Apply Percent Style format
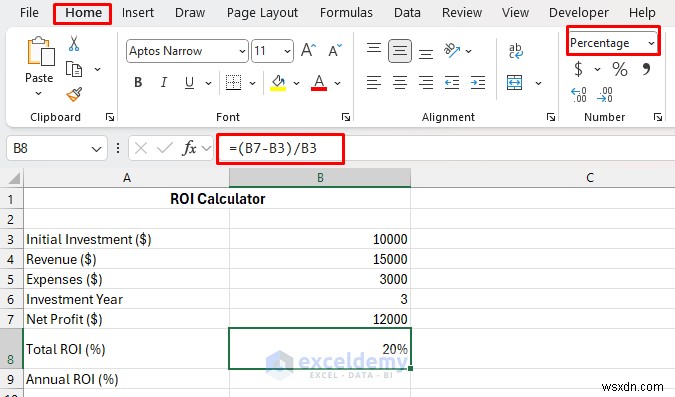The image size is (675, 397). tap(620, 69)
